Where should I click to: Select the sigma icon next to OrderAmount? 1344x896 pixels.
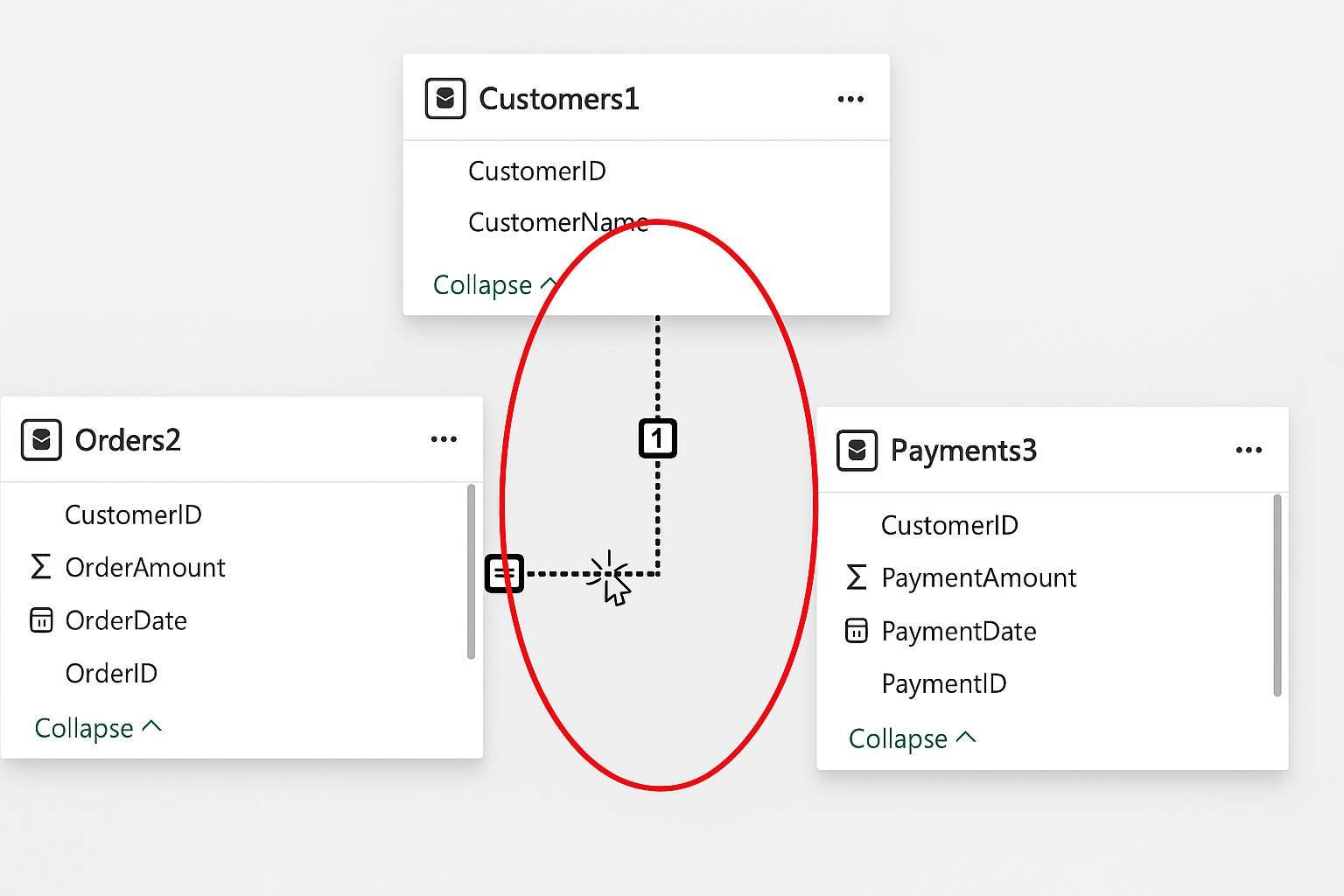click(x=39, y=567)
